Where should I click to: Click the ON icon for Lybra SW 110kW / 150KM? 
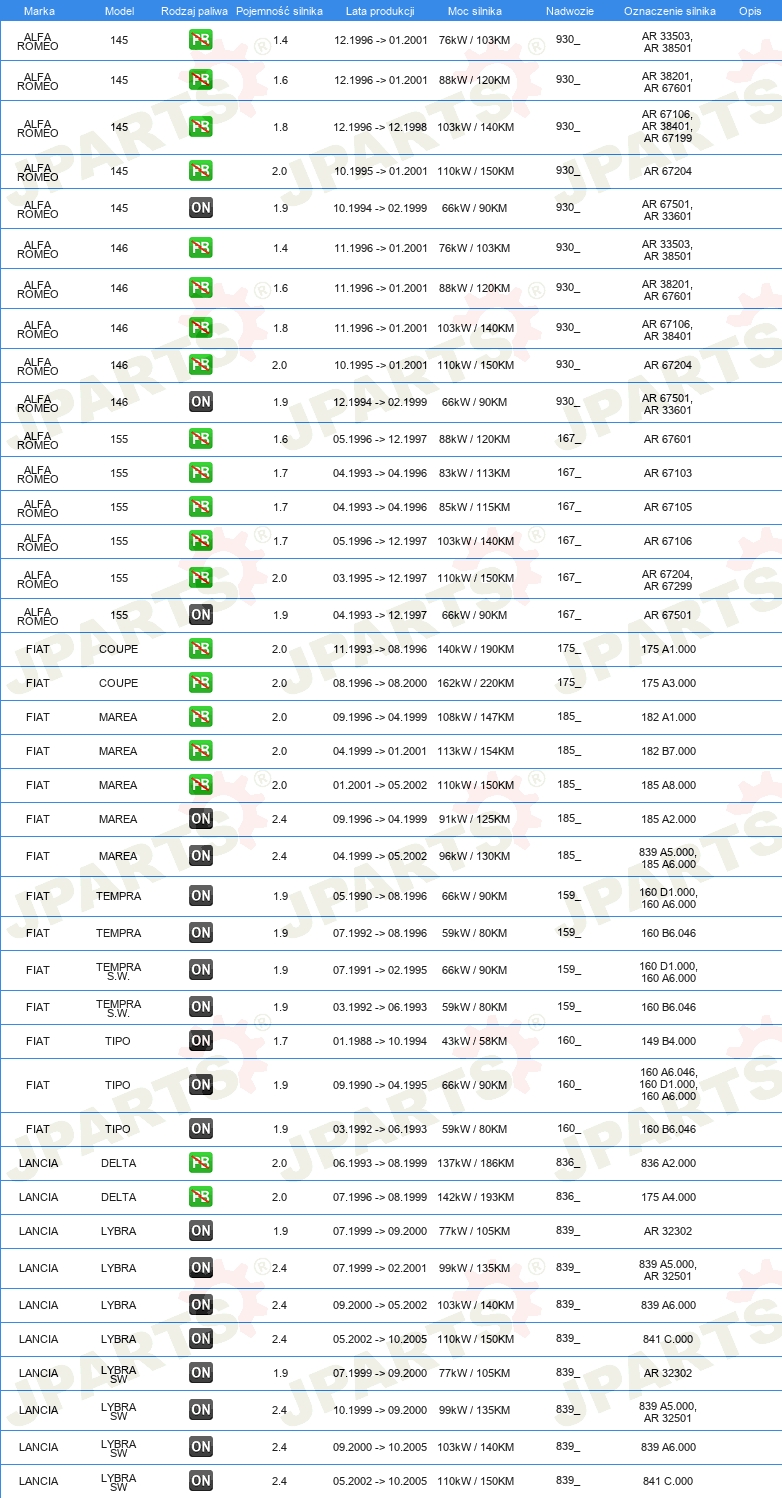coord(200,1481)
